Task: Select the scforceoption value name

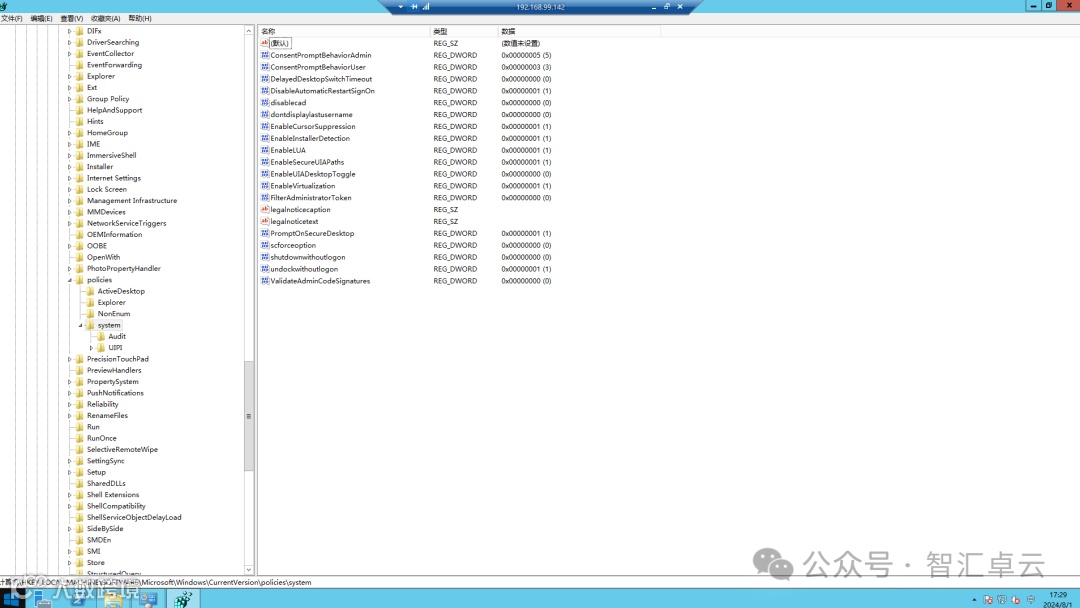Action: click(293, 245)
